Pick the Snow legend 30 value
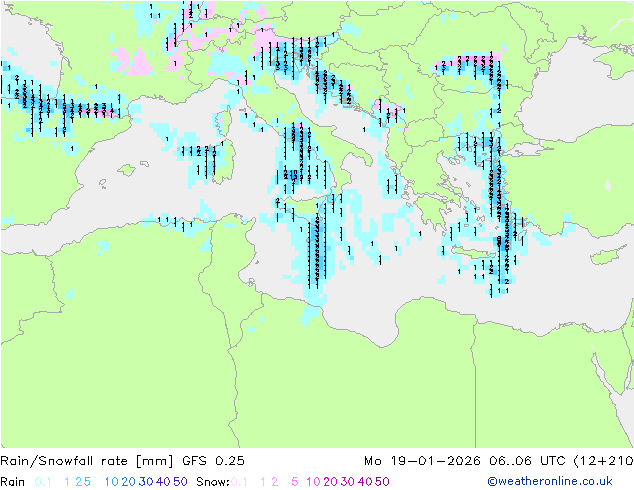634x490 pixels. 348,482
